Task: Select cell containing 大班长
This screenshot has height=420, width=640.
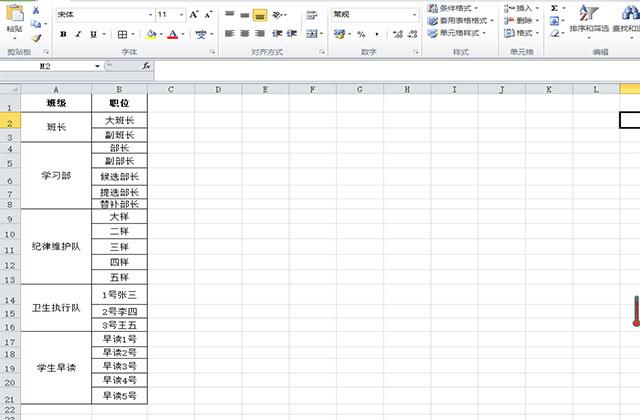Action: 120,120
